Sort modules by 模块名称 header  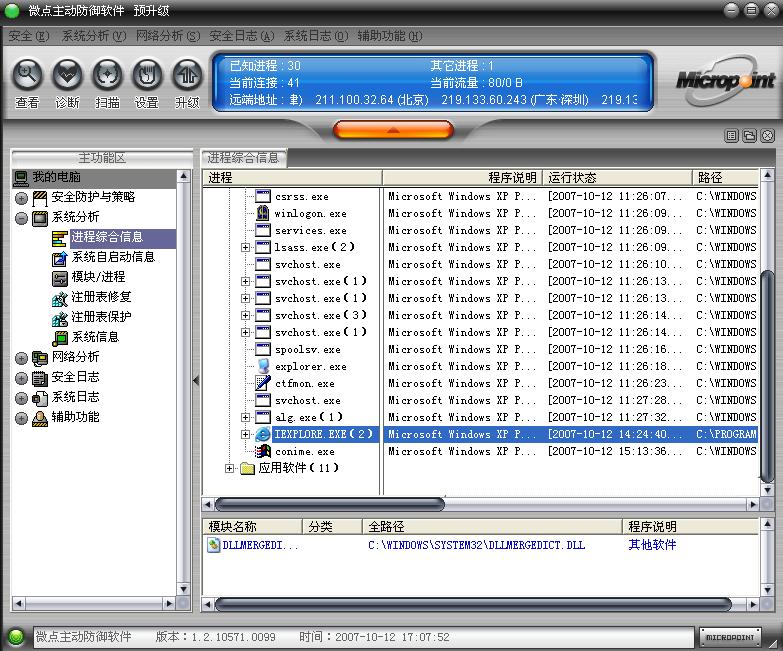click(253, 527)
